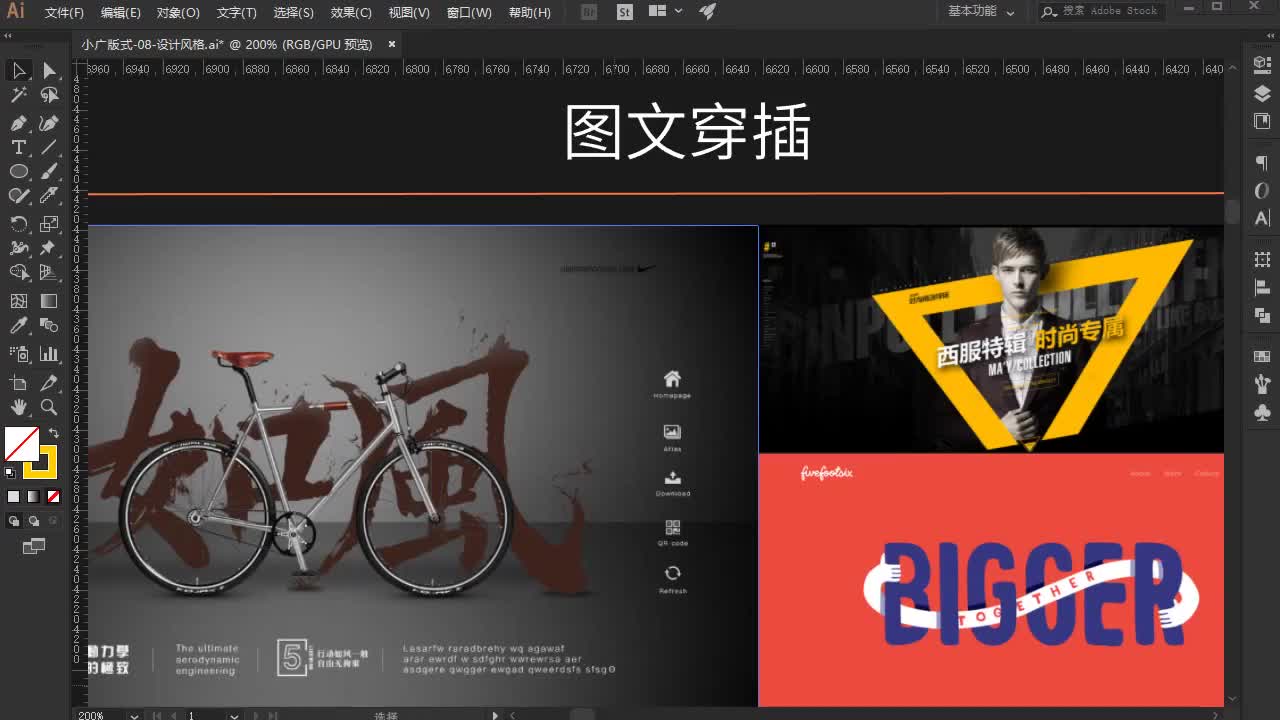This screenshot has width=1280, height=720.
Task: Select the Type tool
Action: tap(18, 147)
